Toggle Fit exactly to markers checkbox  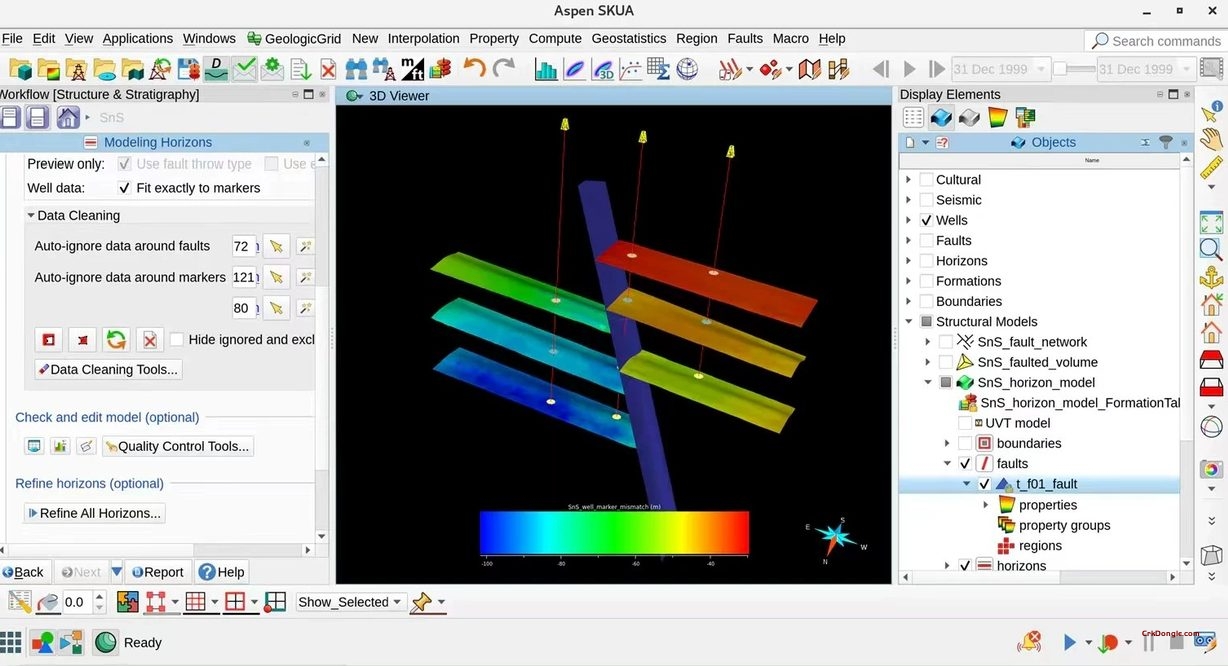(125, 188)
